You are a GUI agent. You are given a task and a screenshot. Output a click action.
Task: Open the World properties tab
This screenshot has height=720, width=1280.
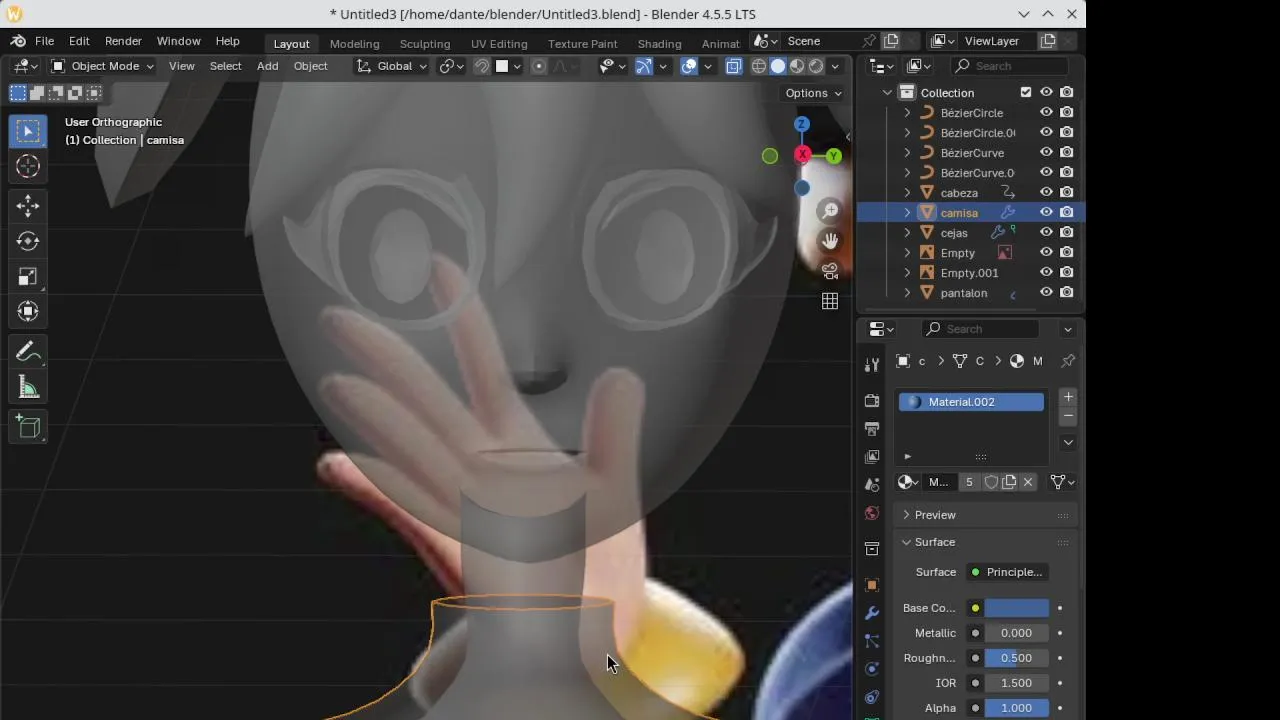pyautogui.click(x=872, y=513)
